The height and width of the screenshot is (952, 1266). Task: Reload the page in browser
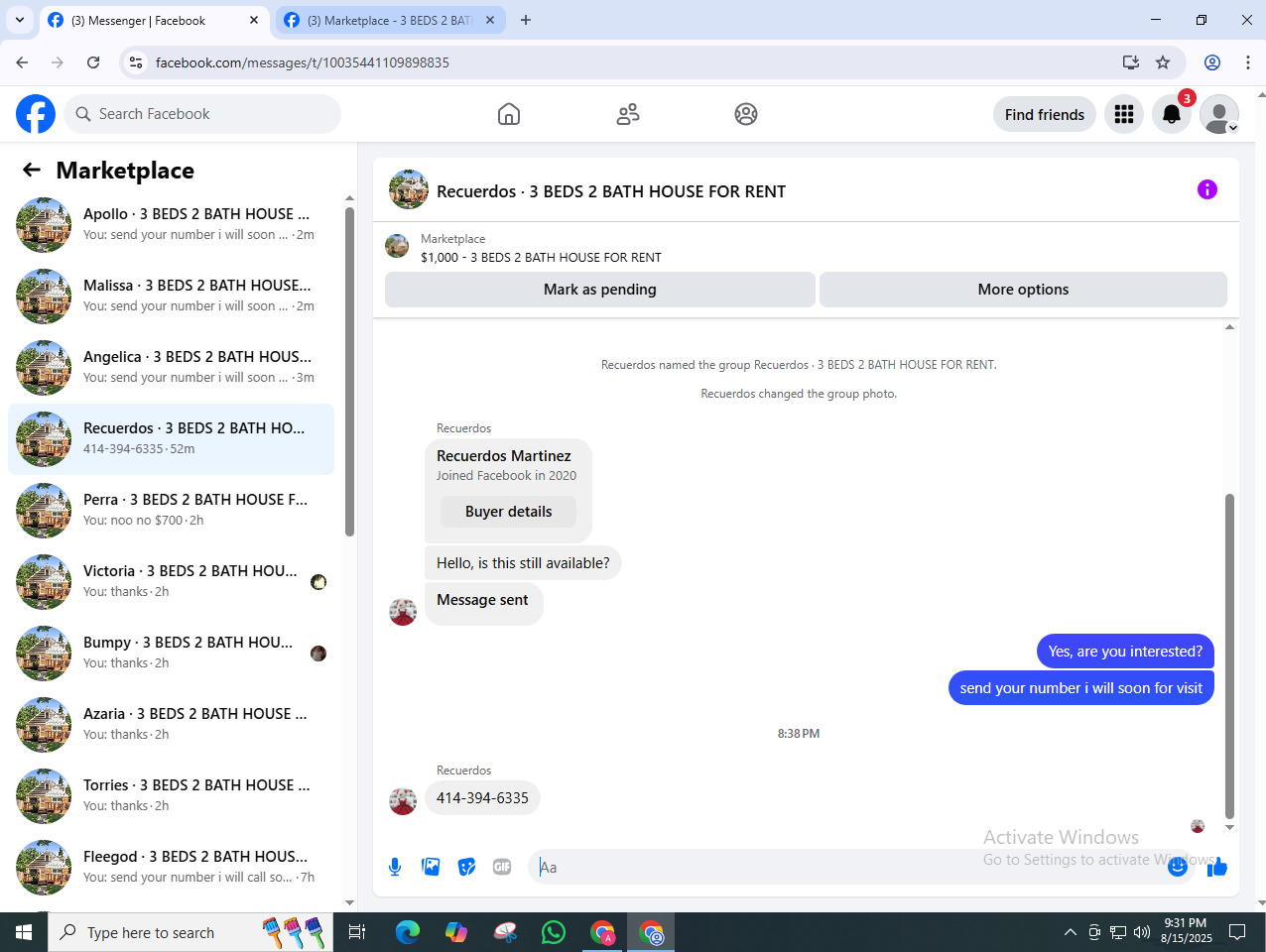pos(93,62)
